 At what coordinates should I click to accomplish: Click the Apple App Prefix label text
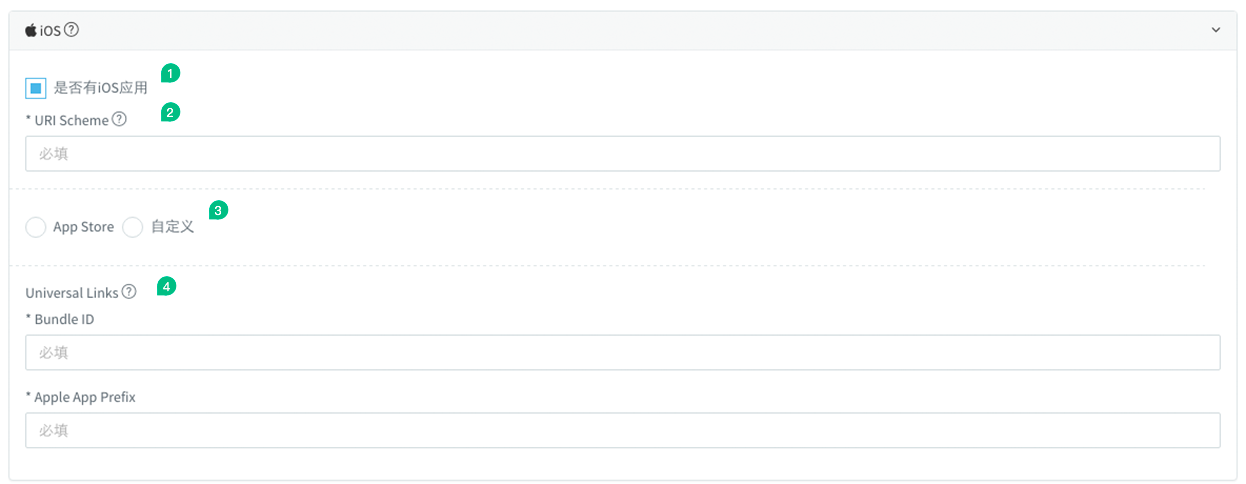coord(85,397)
